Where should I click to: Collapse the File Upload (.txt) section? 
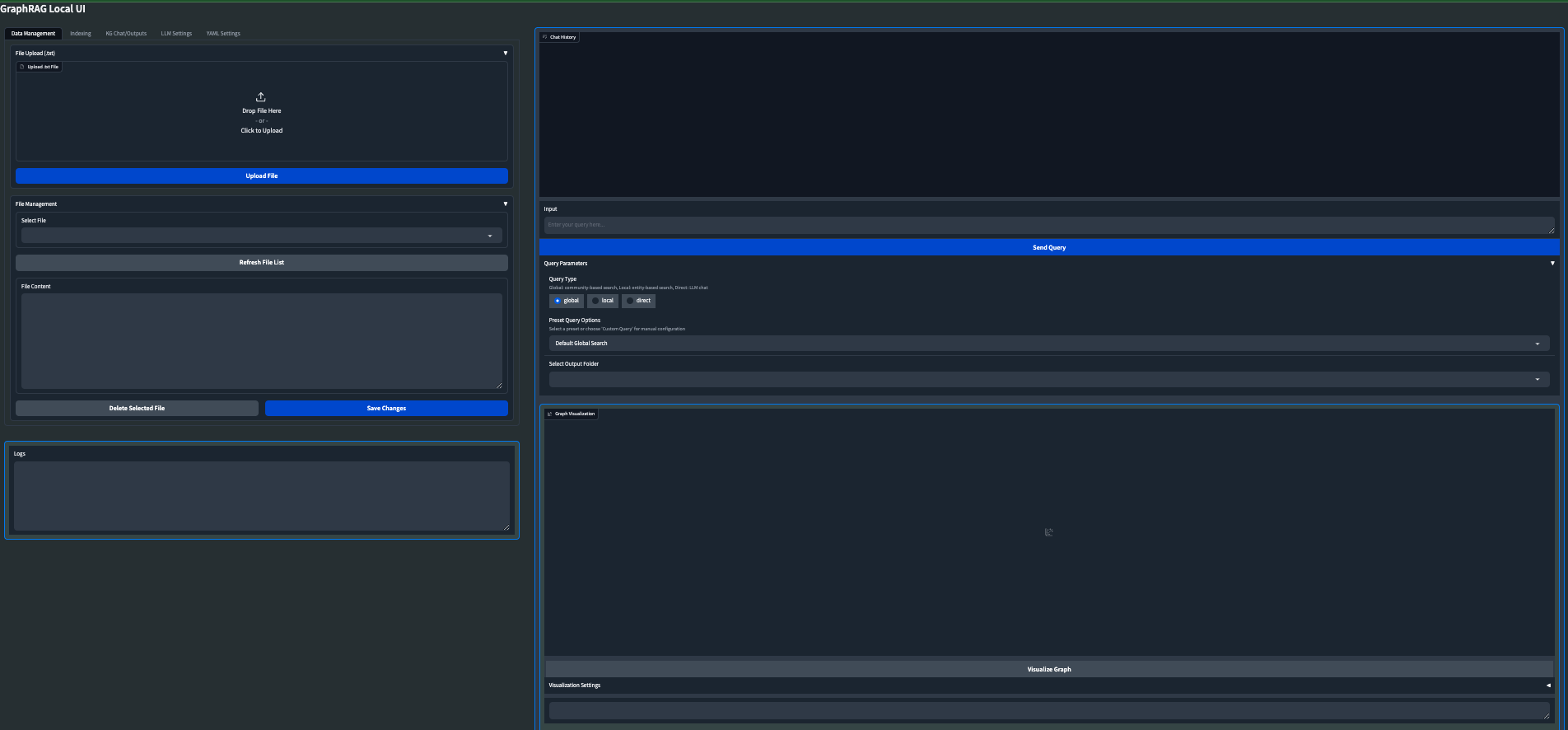pos(505,53)
